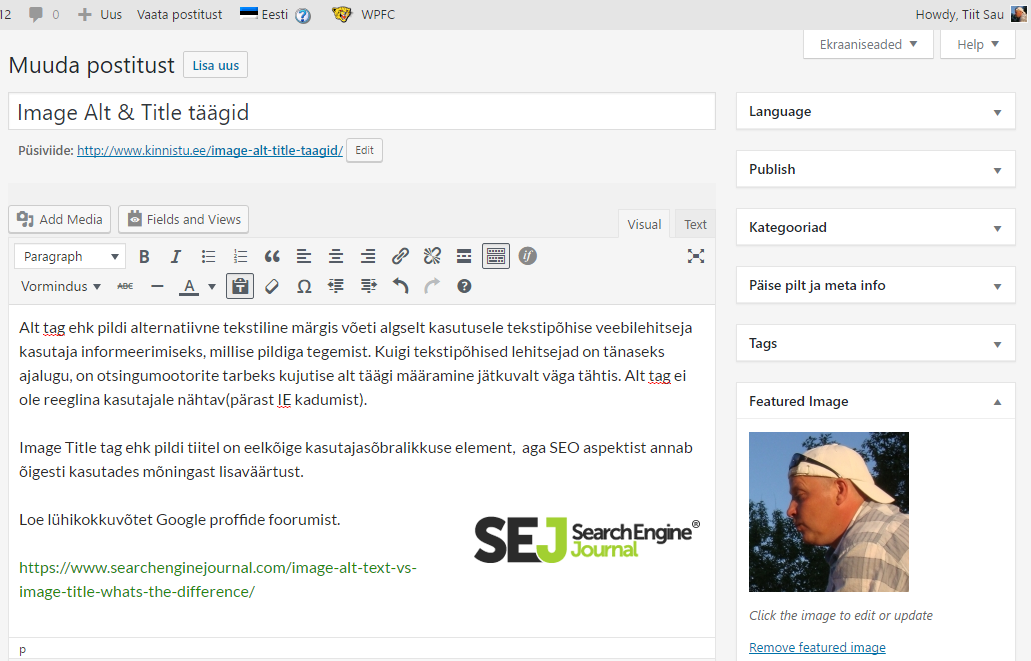Toggle the toolbar kitchen sink
Viewport: 1031px width, 661px height.
[x=496, y=257]
